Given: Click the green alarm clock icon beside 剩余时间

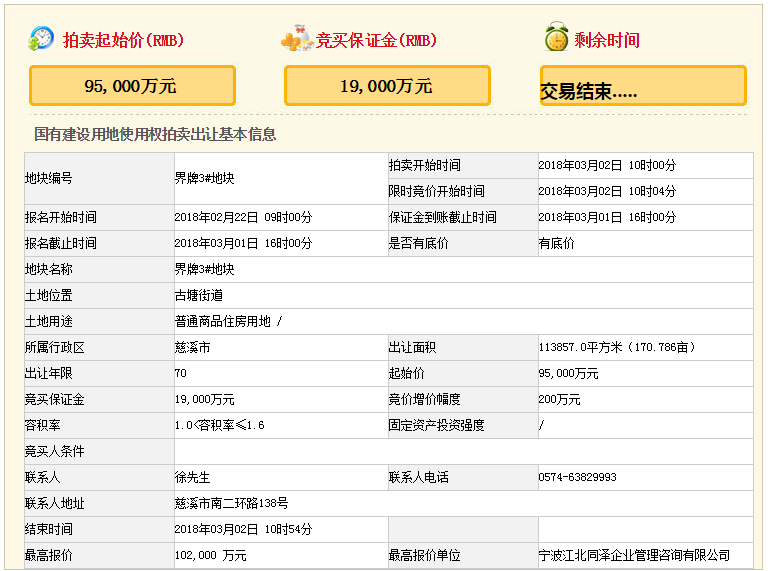Looking at the screenshot, I should (556, 39).
